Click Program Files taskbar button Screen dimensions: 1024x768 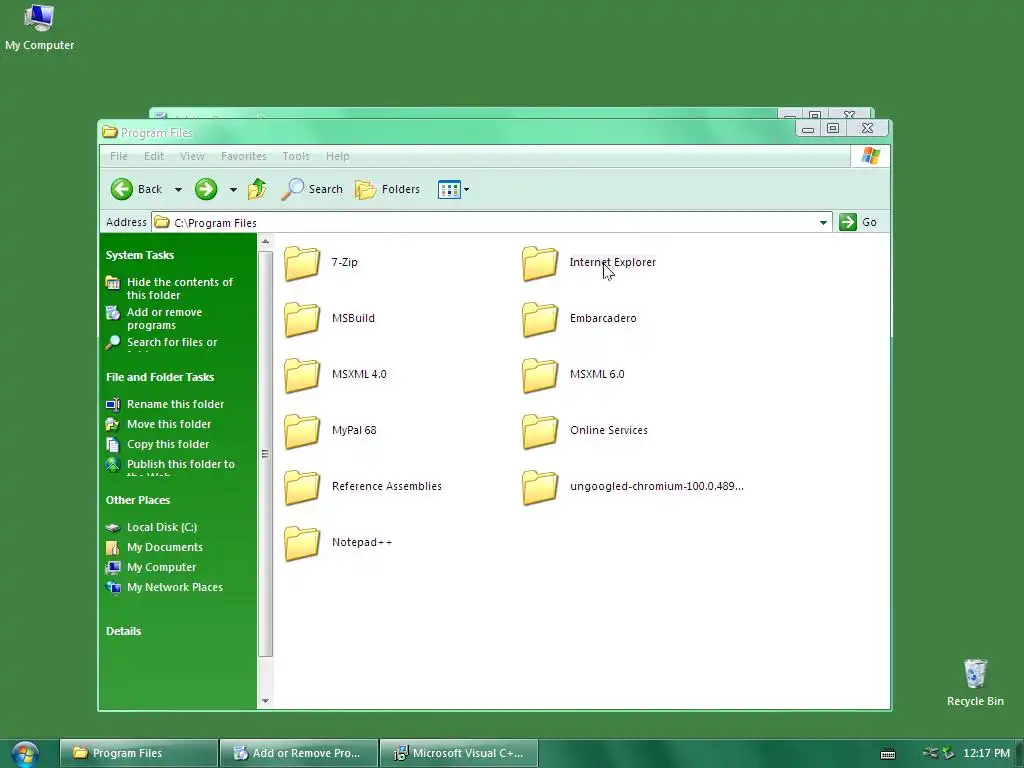(x=139, y=753)
